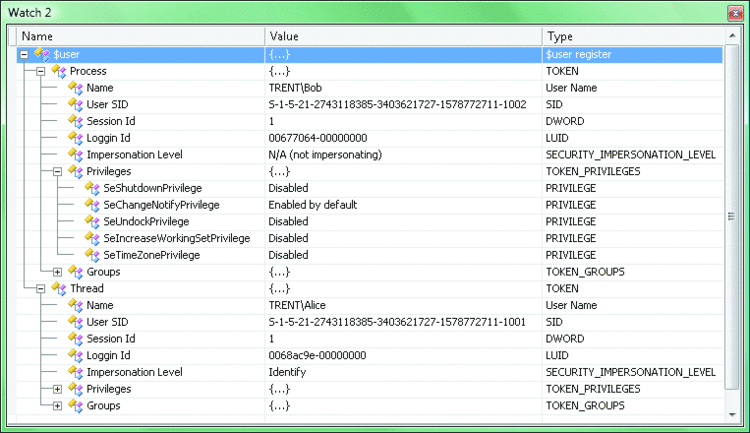Click the SeShutdownPrivilege row icon

(x=92, y=188)
